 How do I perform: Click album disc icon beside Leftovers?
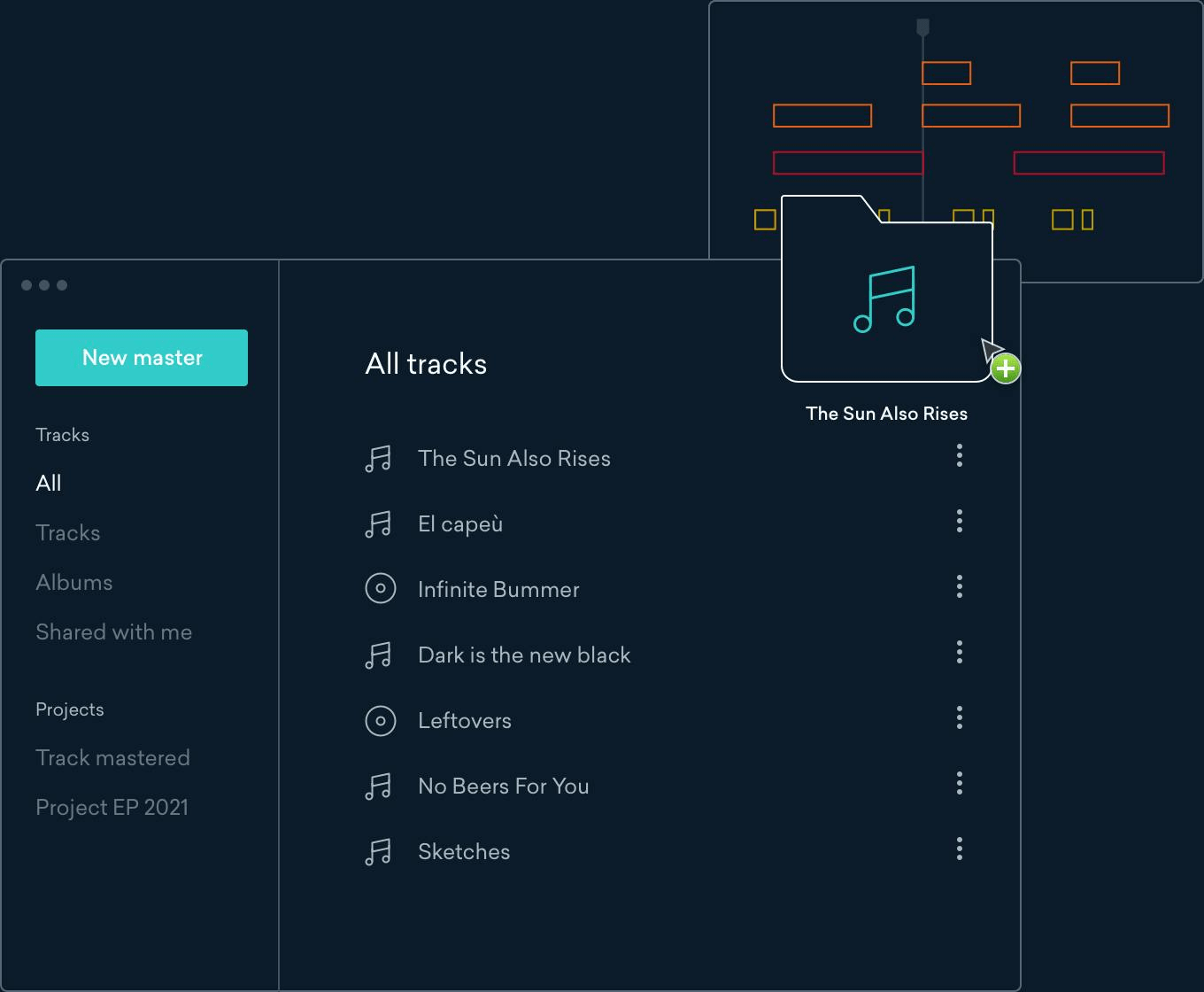(381, 720)
